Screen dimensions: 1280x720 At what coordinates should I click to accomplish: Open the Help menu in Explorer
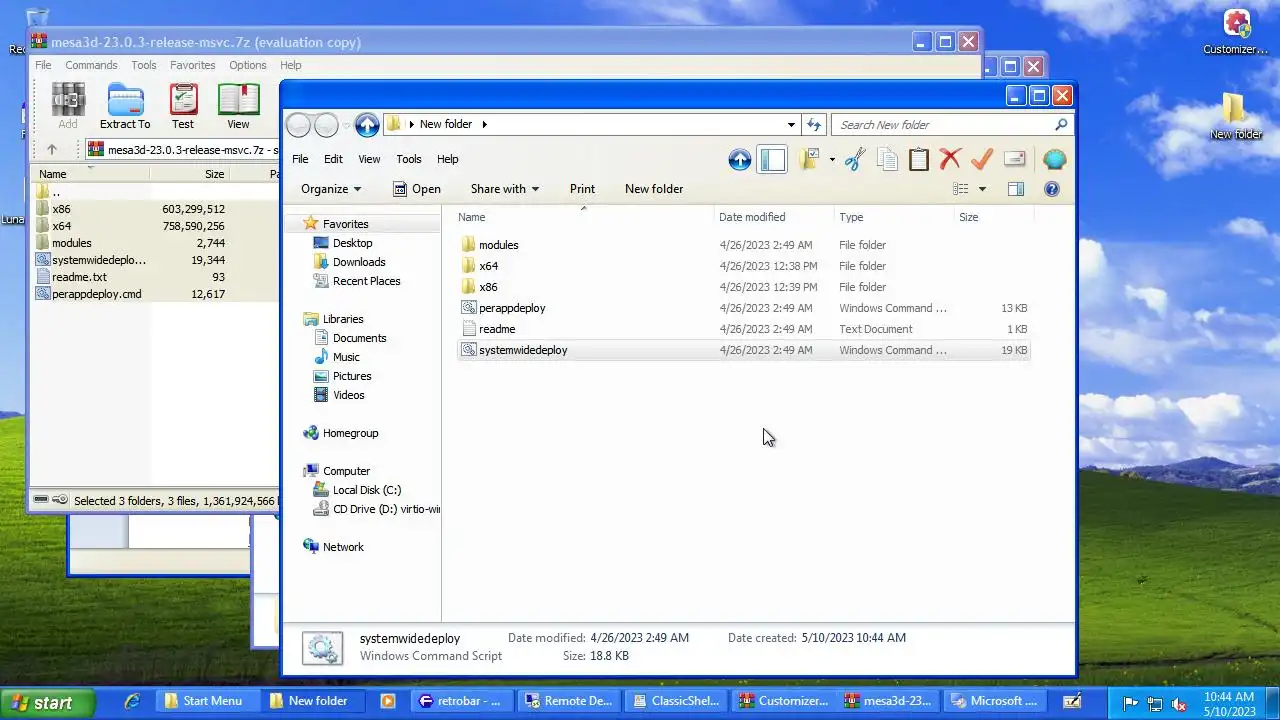pos(447,159)
